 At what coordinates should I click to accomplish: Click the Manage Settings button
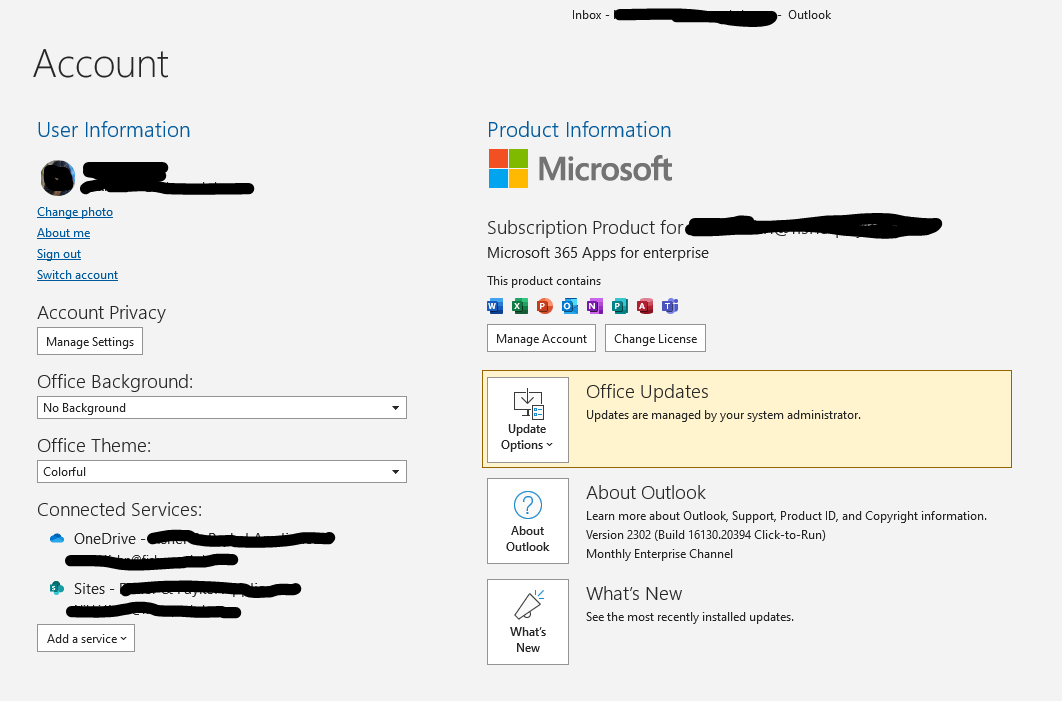(x=89, y=341)
